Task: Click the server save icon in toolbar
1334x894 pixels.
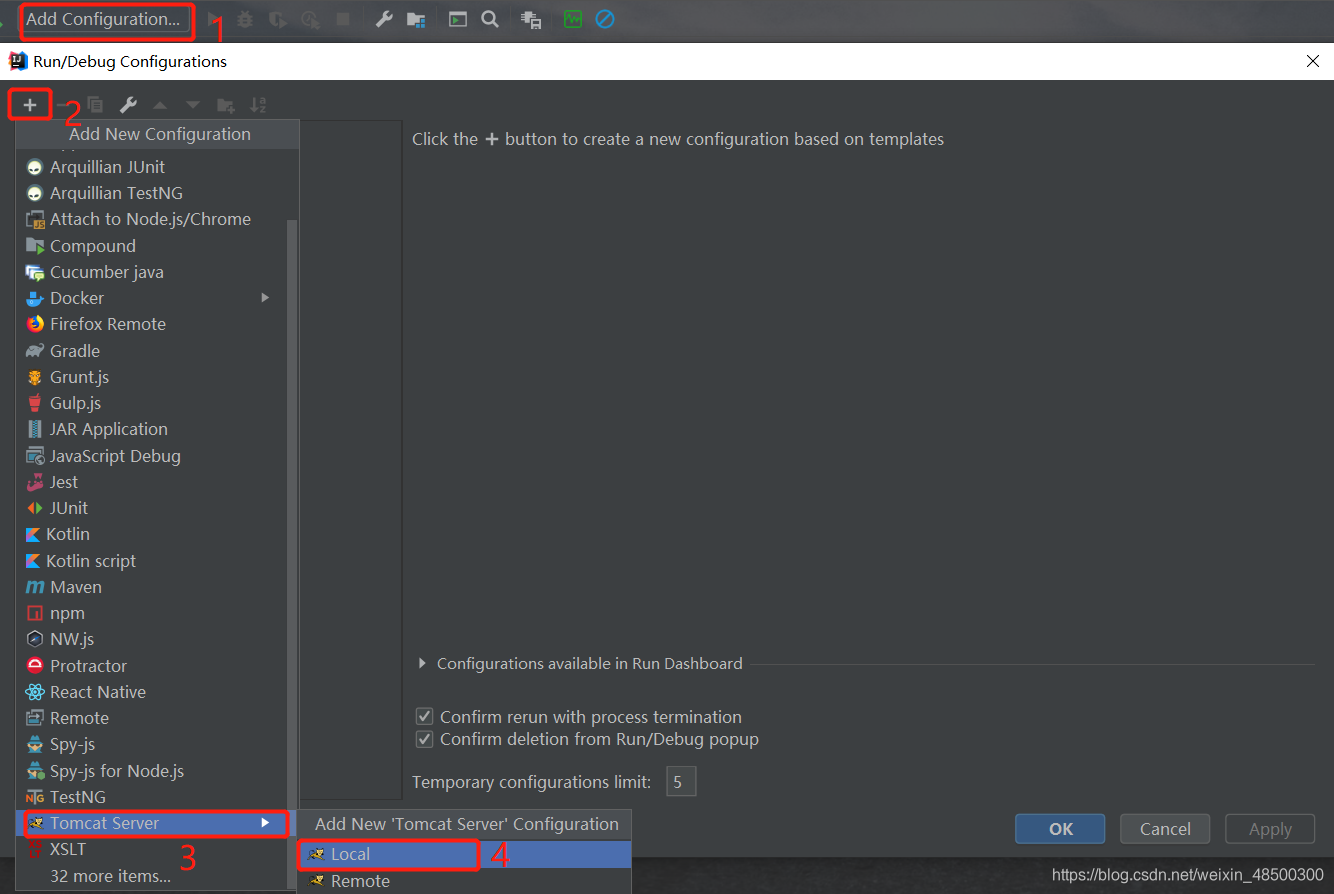Action: point(531,19)
